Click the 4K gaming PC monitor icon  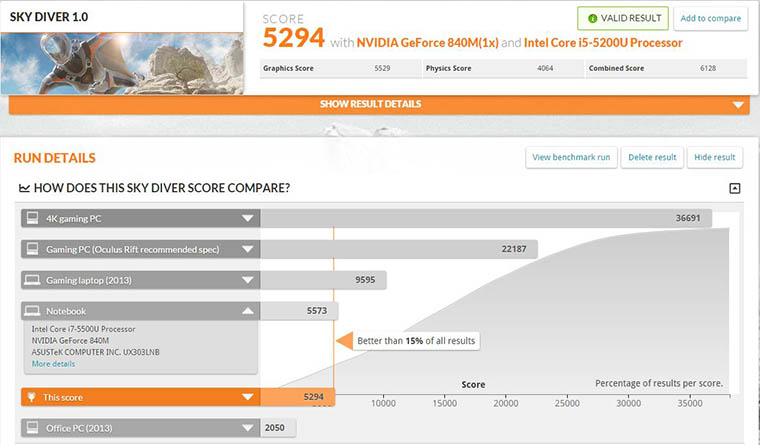[32, 218]
